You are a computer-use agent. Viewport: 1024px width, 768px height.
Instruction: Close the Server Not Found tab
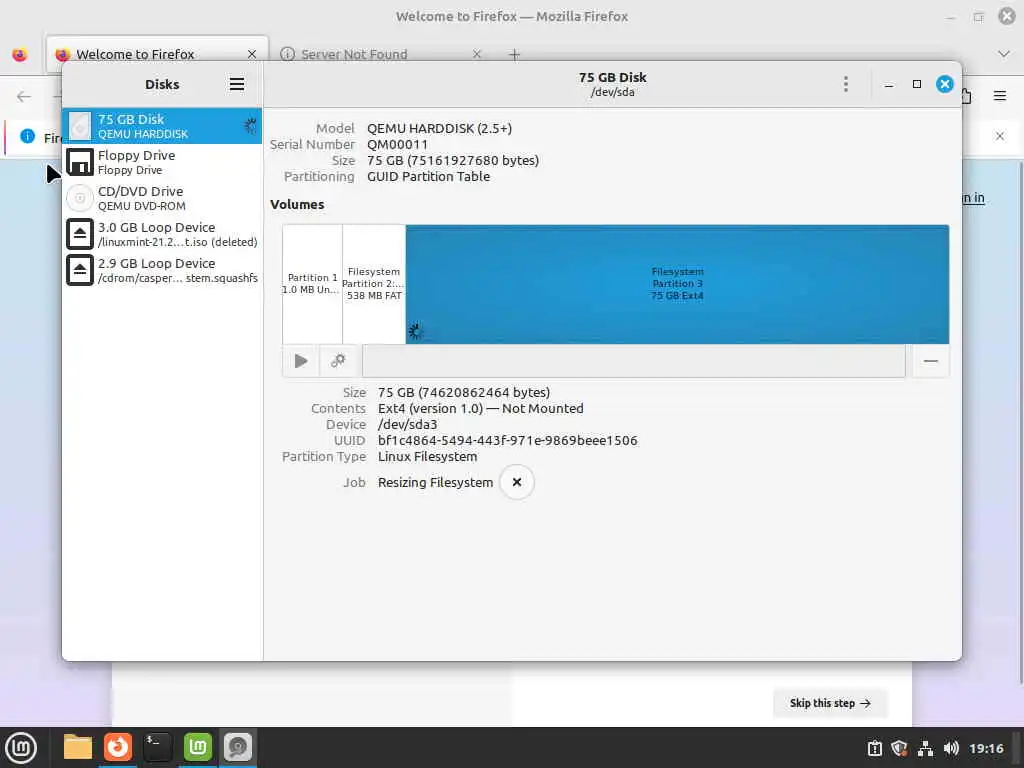(x=477, y=54)
